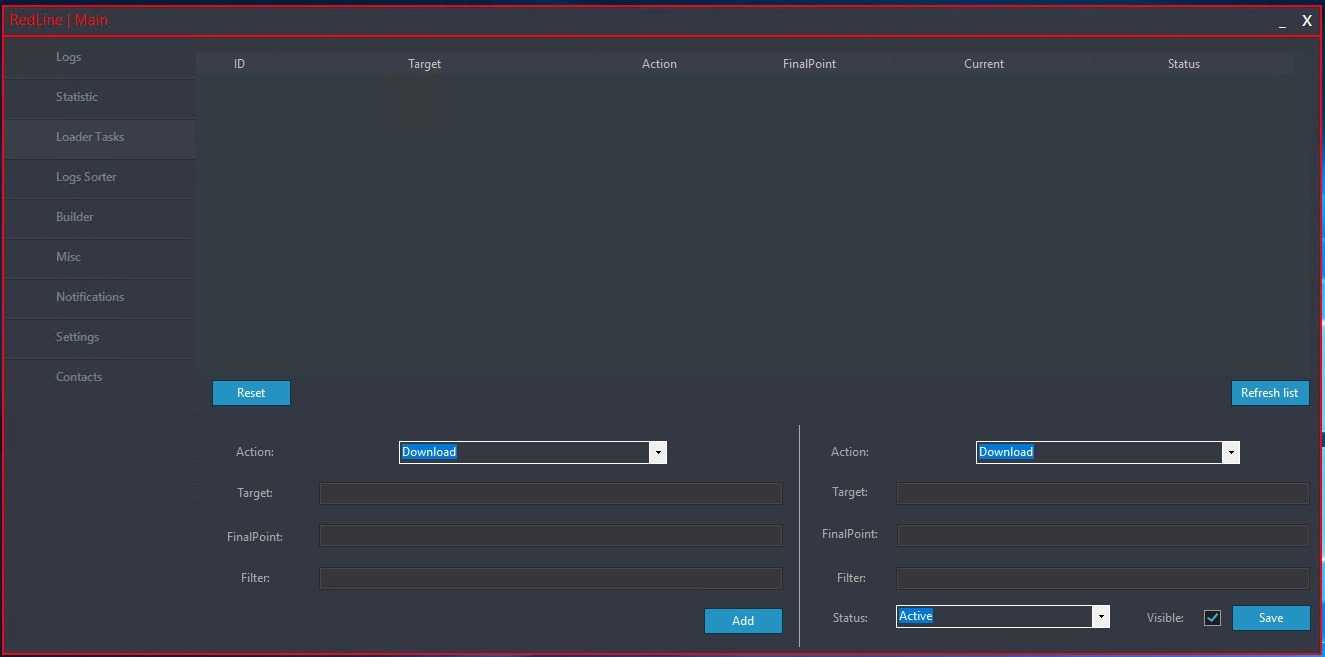Open the Logs Sorter page
1325x657 pixels.
[x=100, y=178]
